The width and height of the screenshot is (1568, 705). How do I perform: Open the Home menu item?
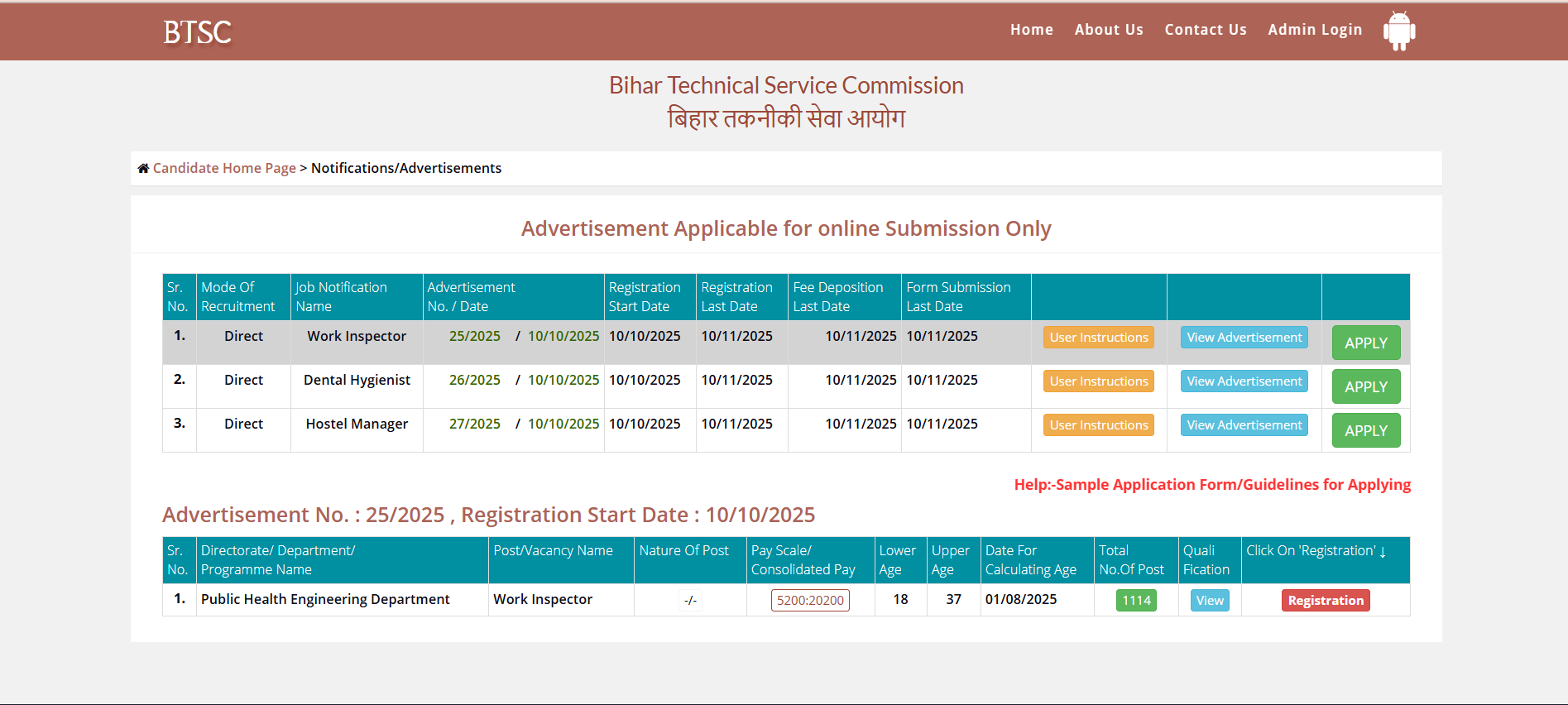pyautogui.click(x=1031, y=30)
